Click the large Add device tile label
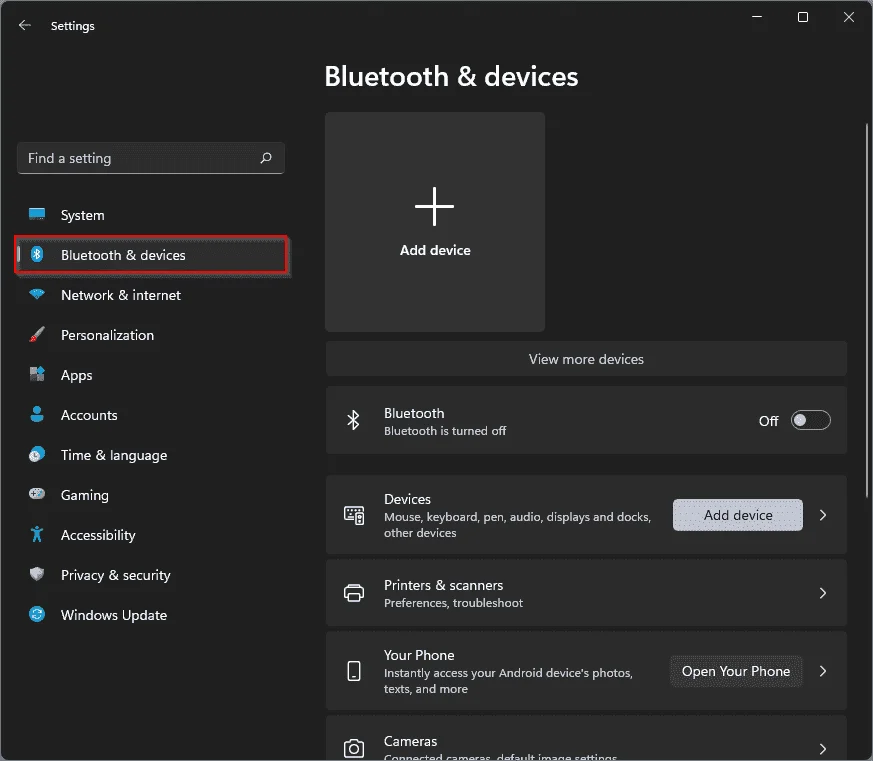This screenshot has width=873, height=761. [435, 250]
